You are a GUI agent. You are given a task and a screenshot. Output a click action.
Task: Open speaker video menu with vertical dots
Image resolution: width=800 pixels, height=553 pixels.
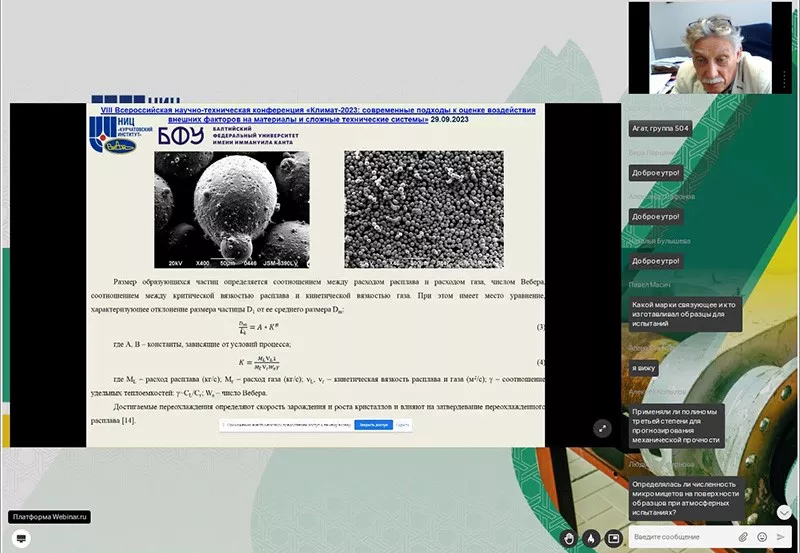(x=784, y=78)
